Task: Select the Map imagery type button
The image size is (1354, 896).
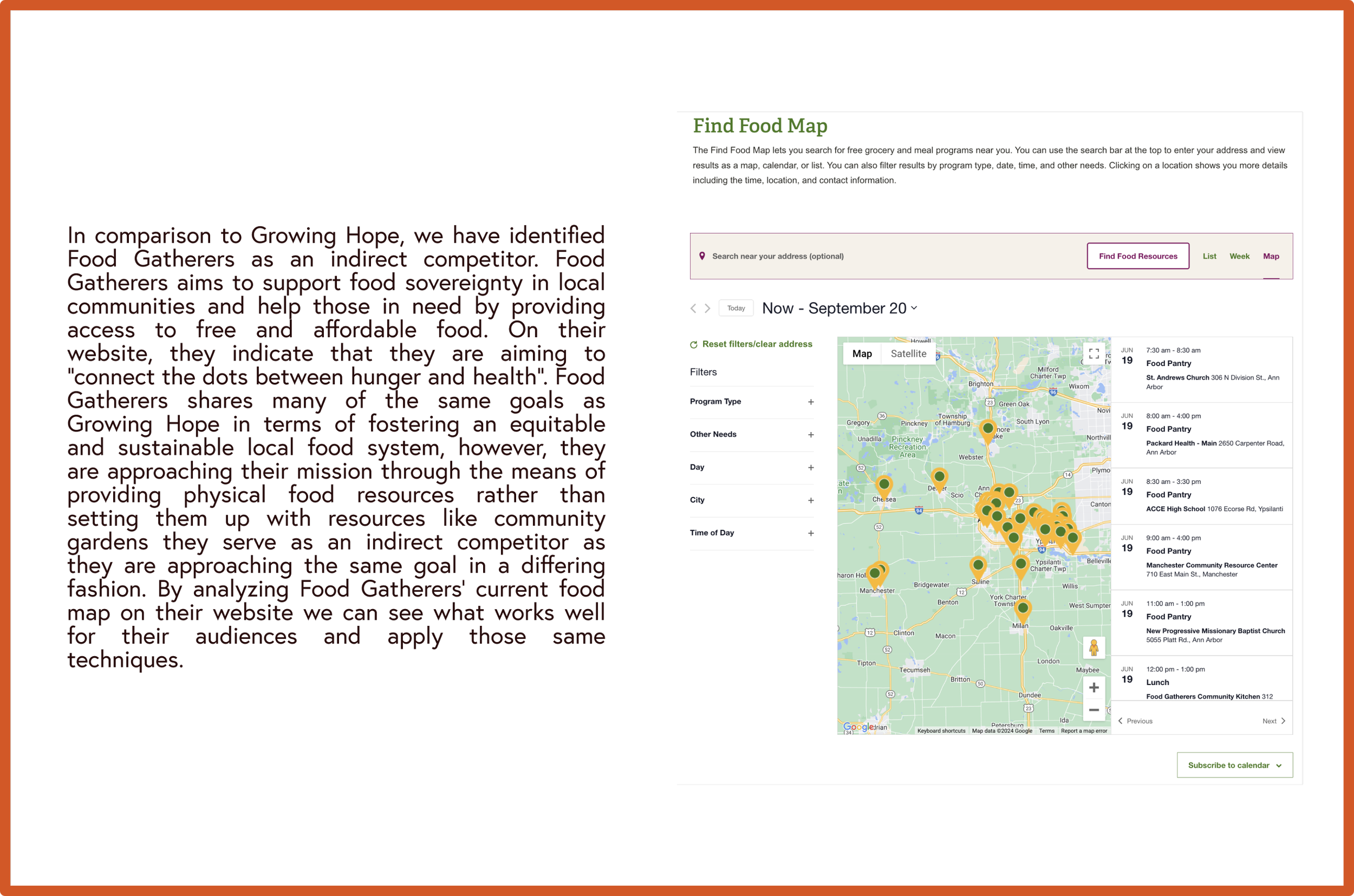Action: [x=862, y=354]
